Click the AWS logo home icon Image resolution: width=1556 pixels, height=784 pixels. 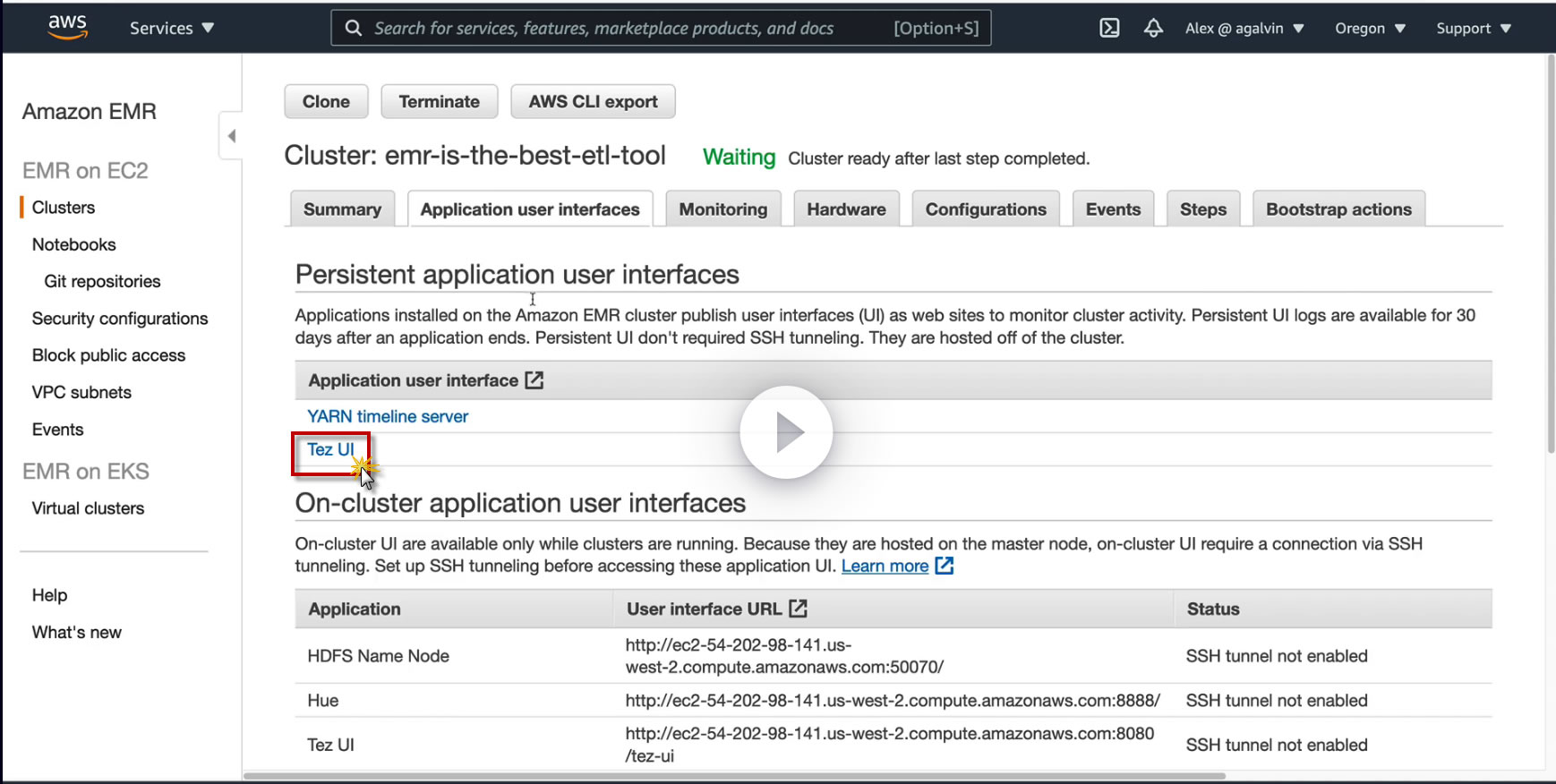tap(68, 27)
